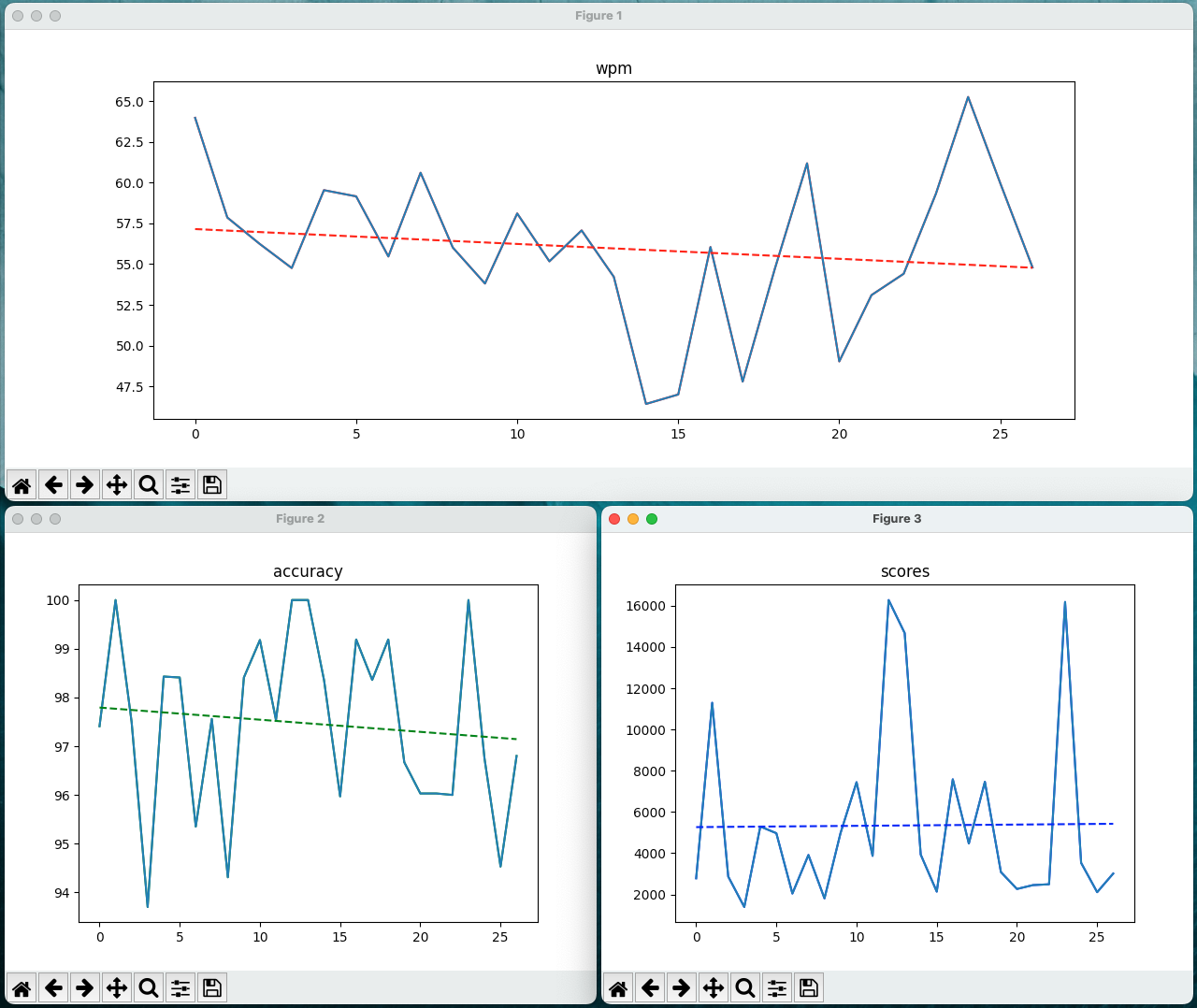Minimize Figure 3 with the yellow button
The image size is (1197, 1008).
point(633,519)
